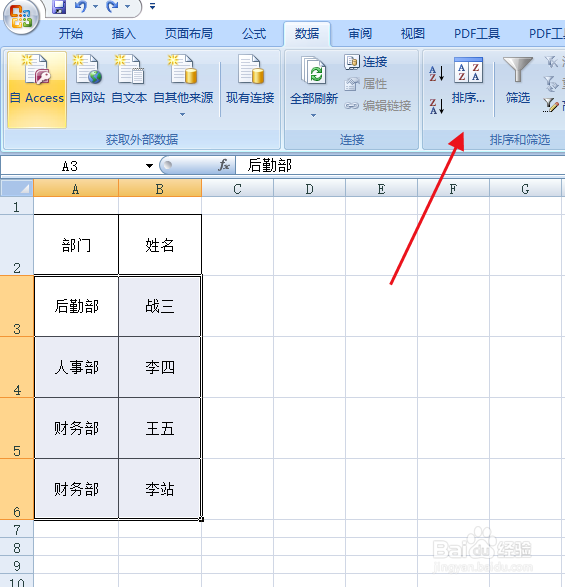The height and width of the screenshot is (587, 565).
Task: Import data 自网站
Action: pos(87,80)
